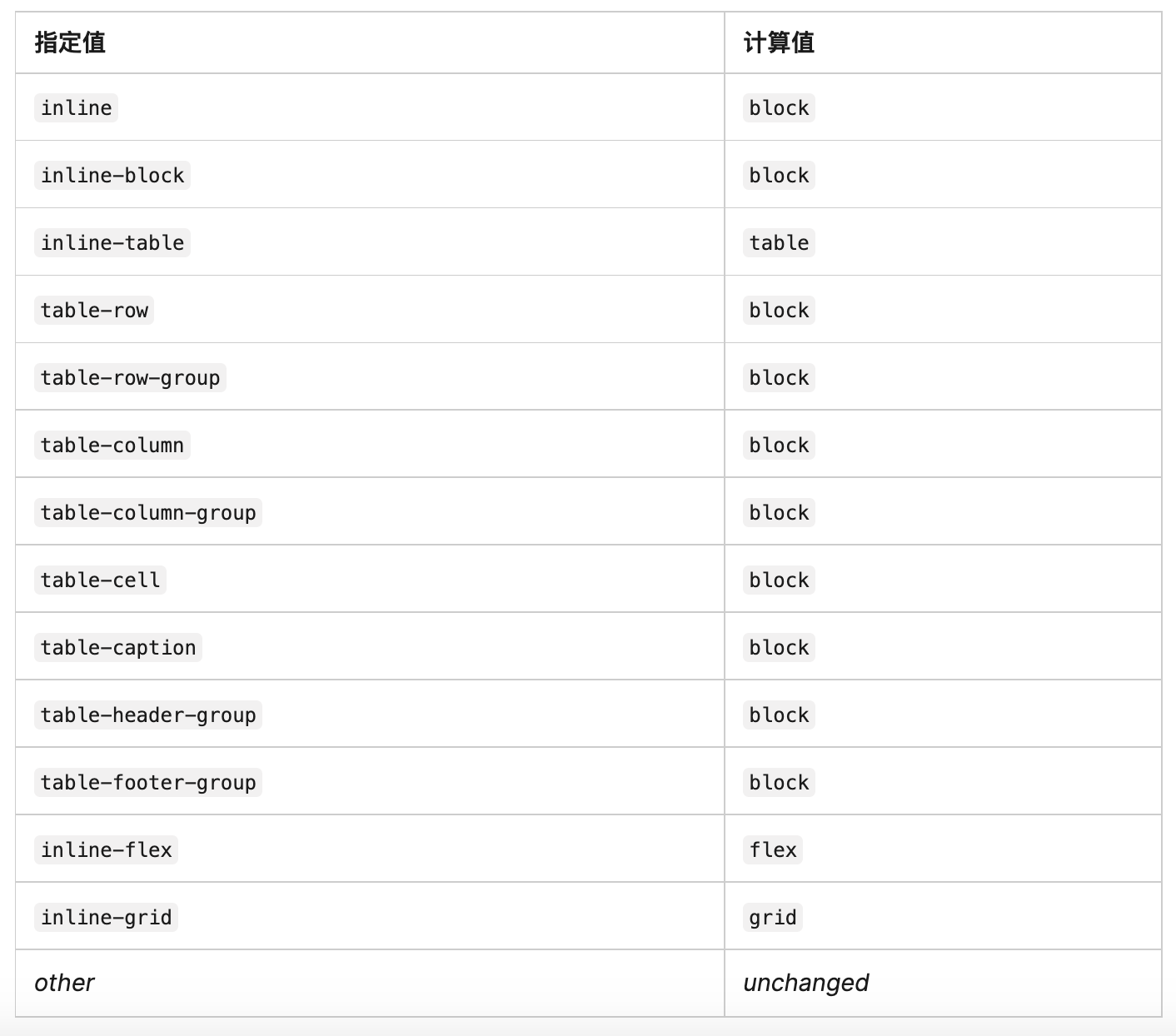
Task: Click the table-header-group code label
Action: point(148,715)
